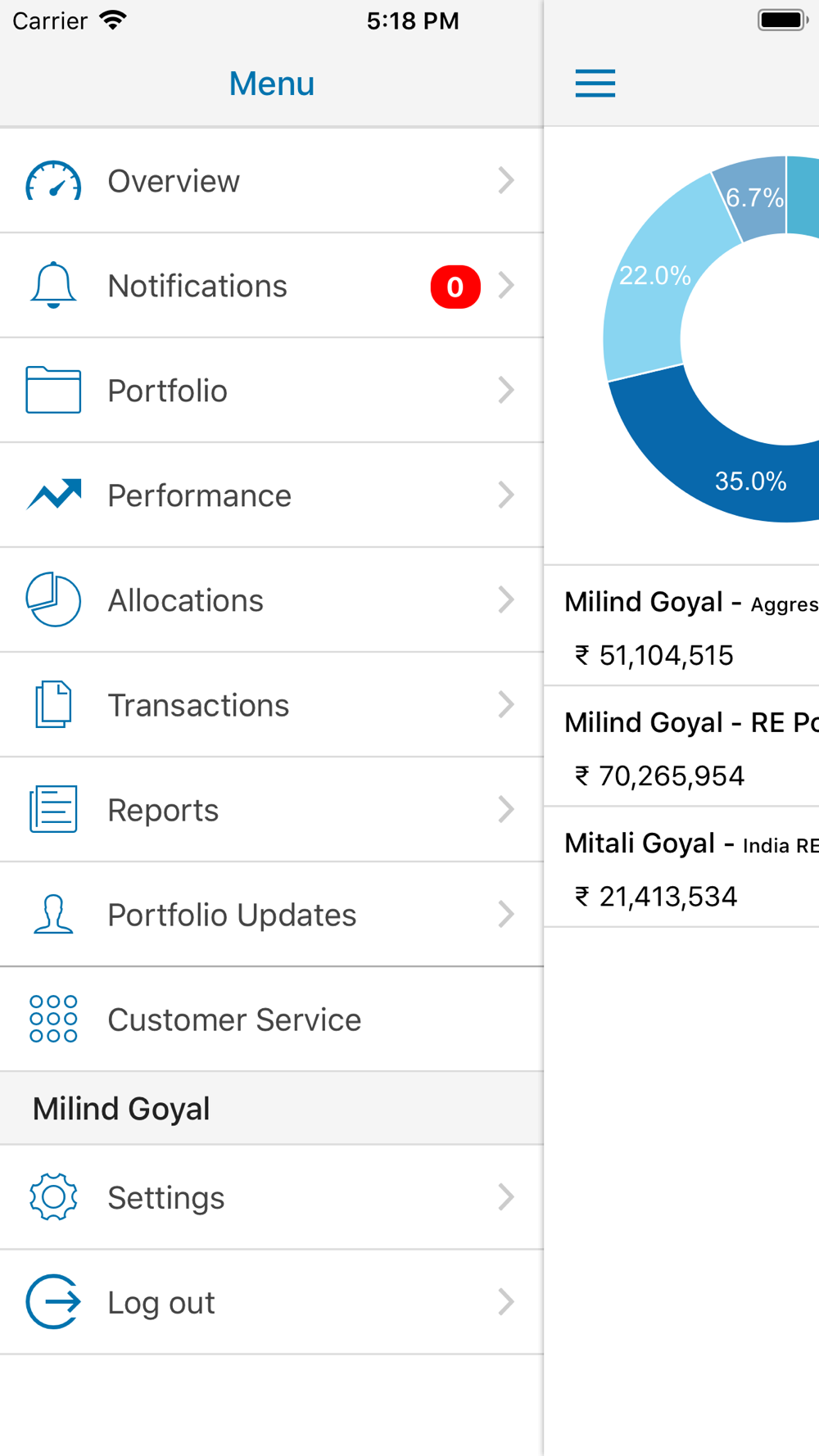The image size is (819, 1456).
Task: Expand the Portfolio Updates chevron
Action: [506, 914]
